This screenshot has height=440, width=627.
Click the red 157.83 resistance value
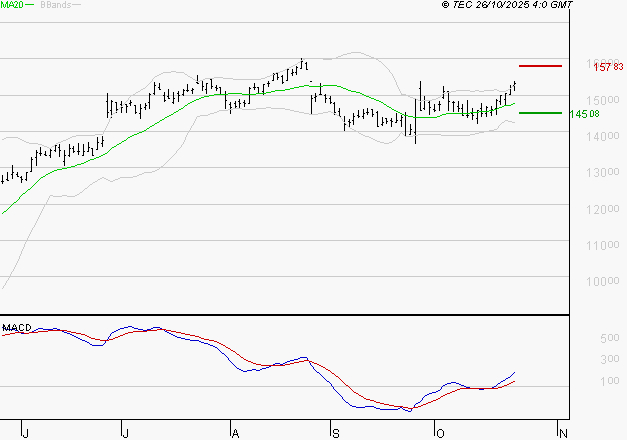608,67
